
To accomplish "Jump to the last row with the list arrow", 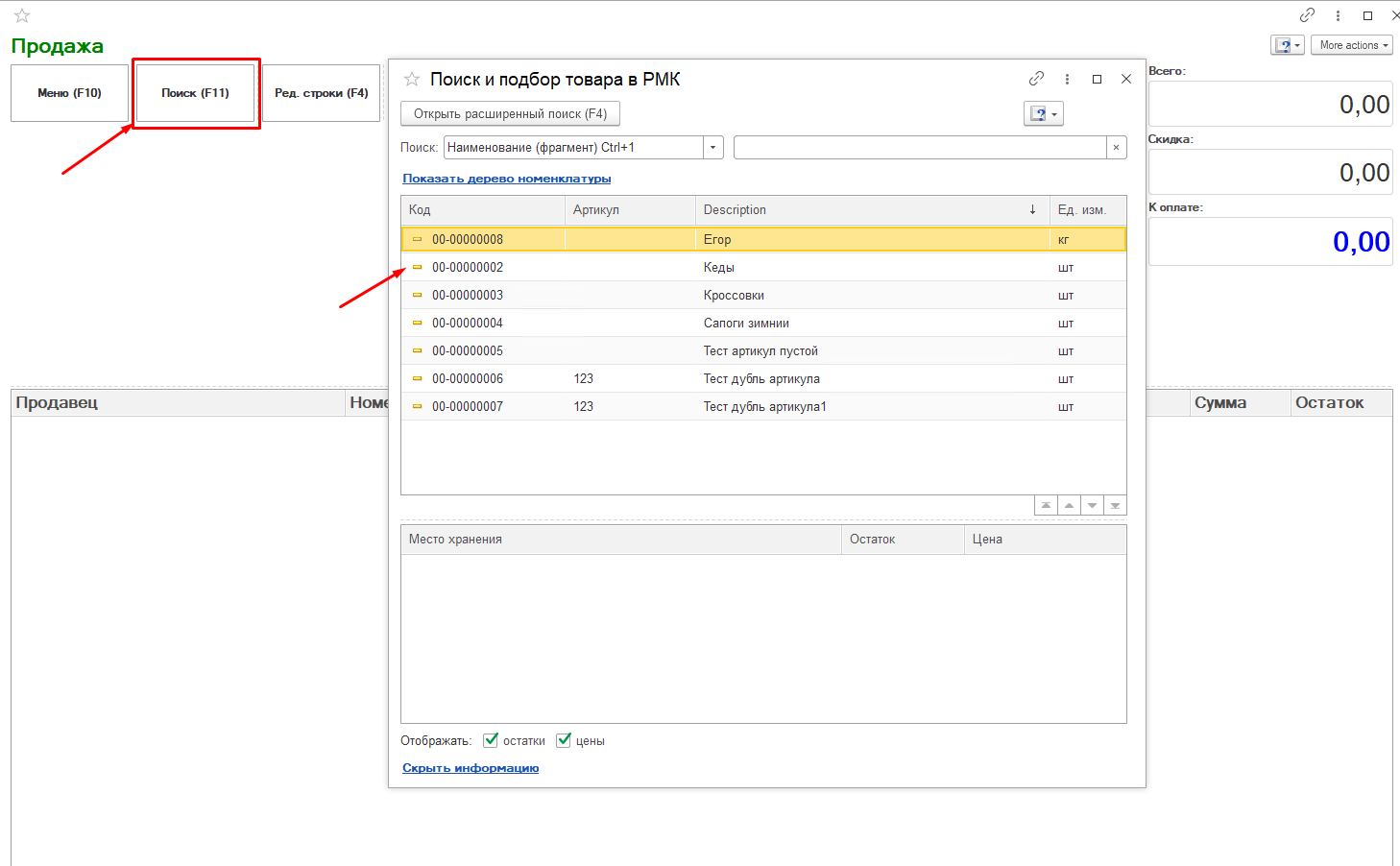I will click(1115, 505).
